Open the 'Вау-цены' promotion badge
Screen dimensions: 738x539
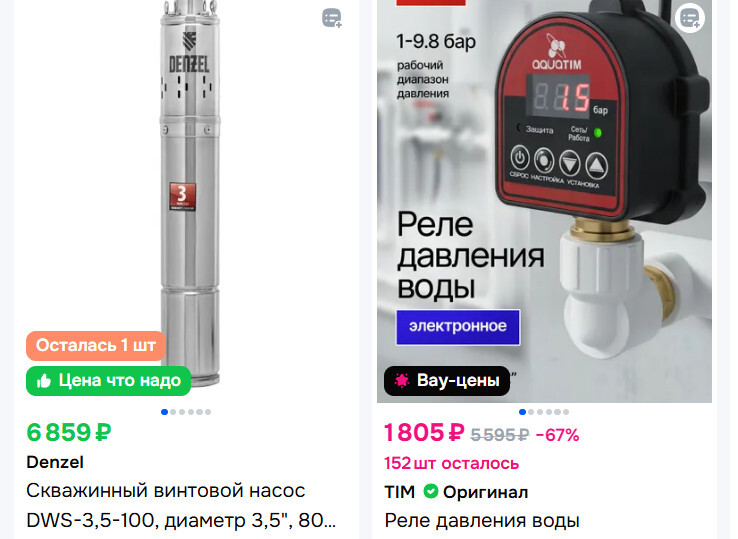[x=447, y=380]
